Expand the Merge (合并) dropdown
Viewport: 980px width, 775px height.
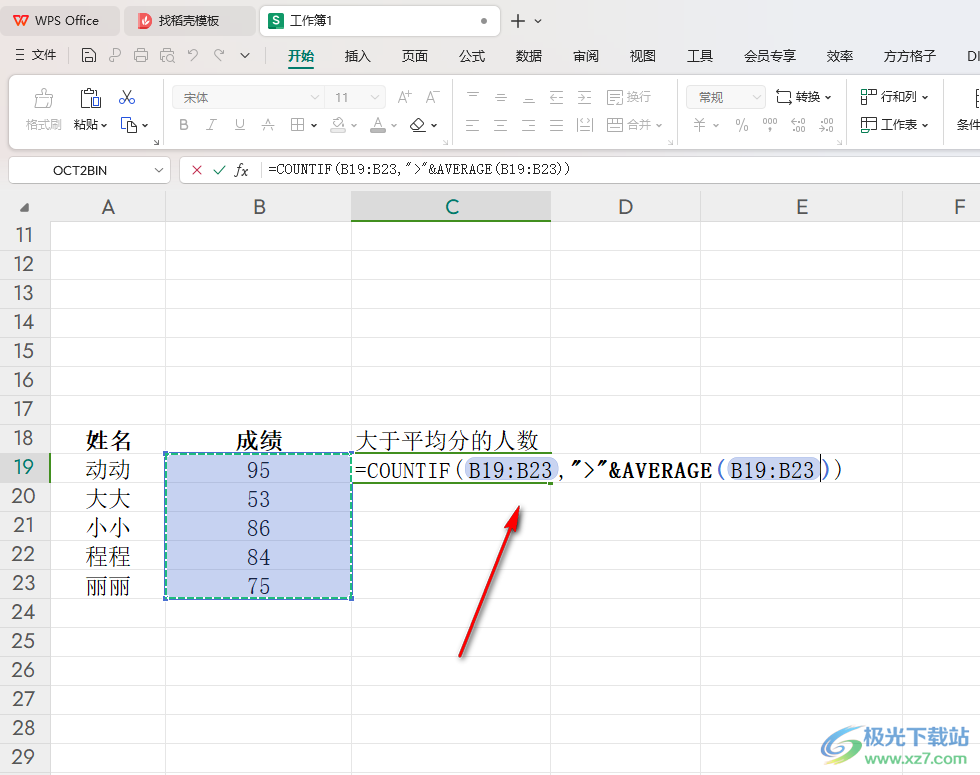[x=659, y=126]
